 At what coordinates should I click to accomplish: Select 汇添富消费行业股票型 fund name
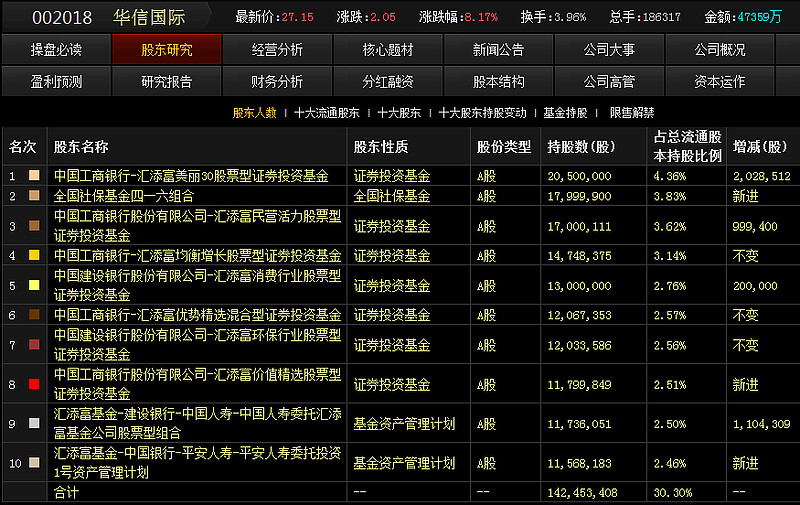197,285
